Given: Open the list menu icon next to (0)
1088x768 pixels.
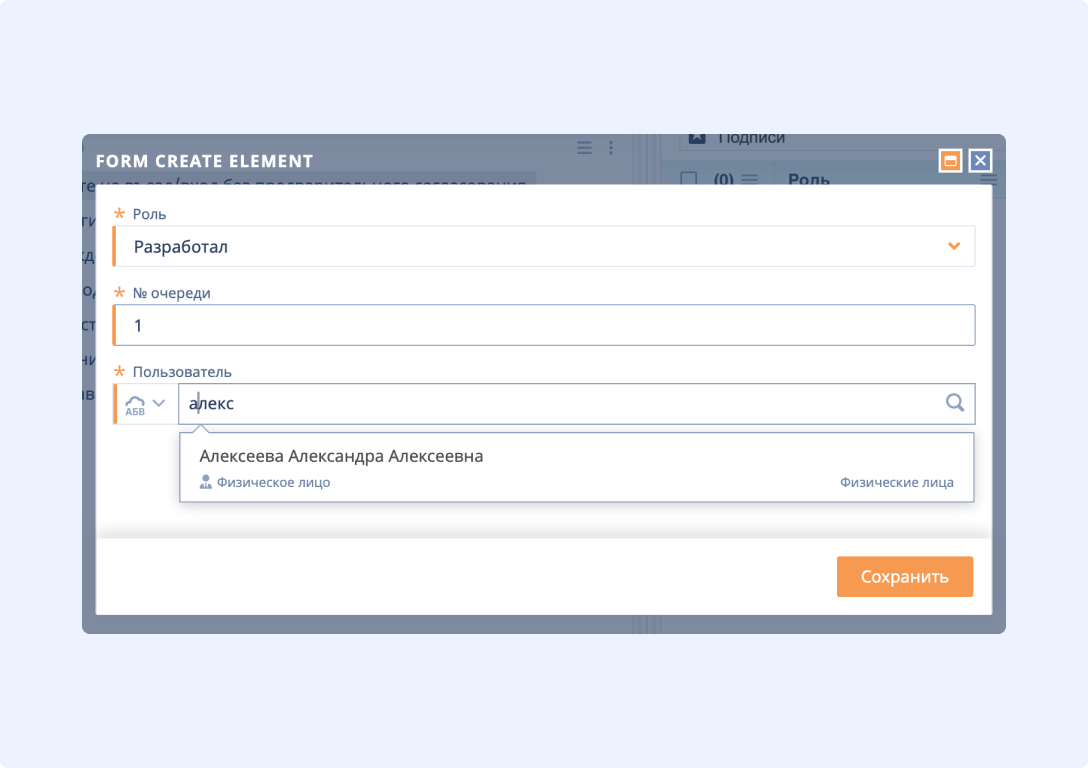Looking at the screenshot, I should pos(749,179).
